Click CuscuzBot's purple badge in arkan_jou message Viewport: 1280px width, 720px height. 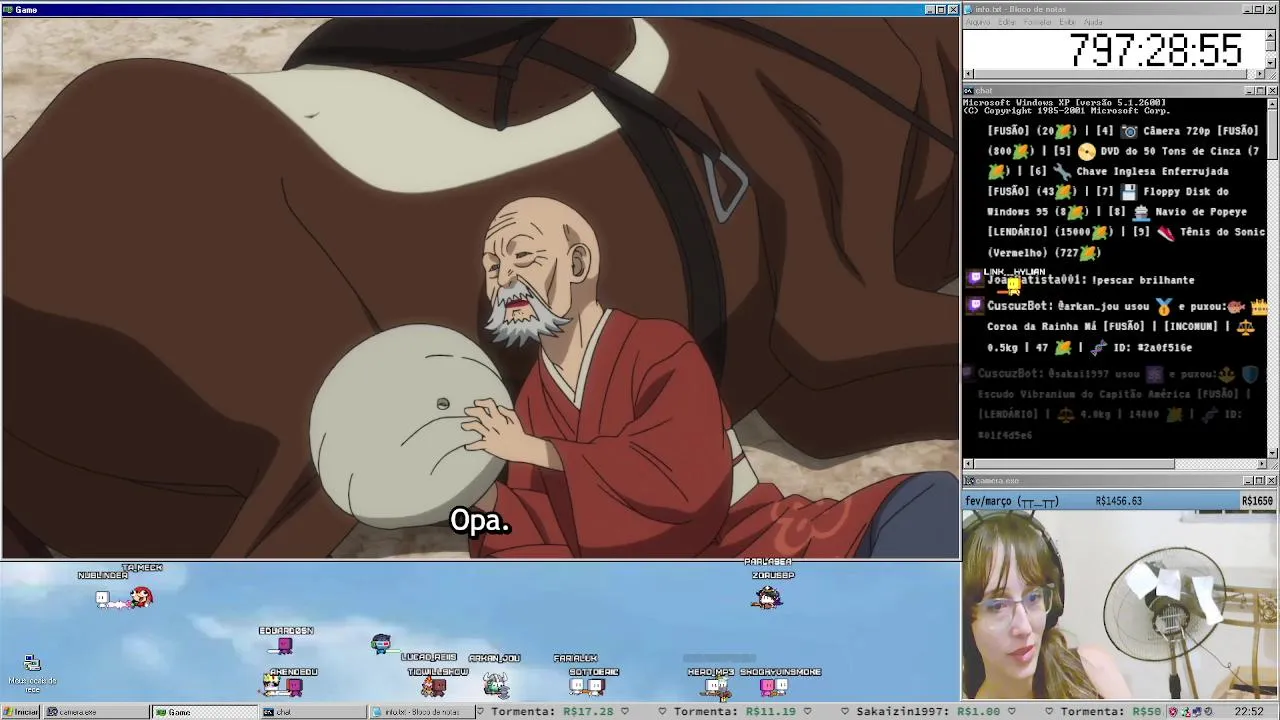(x=975, y=306)
